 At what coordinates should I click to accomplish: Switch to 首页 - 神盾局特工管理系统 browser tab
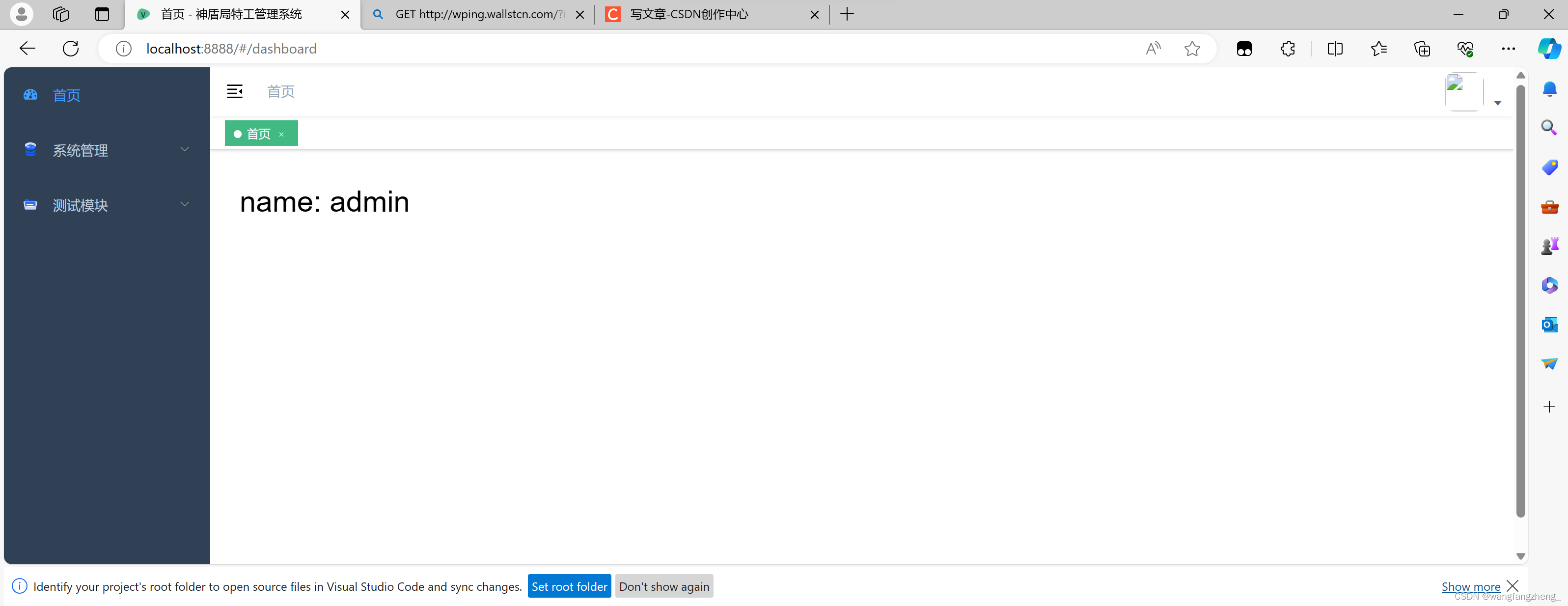[242, 15]
